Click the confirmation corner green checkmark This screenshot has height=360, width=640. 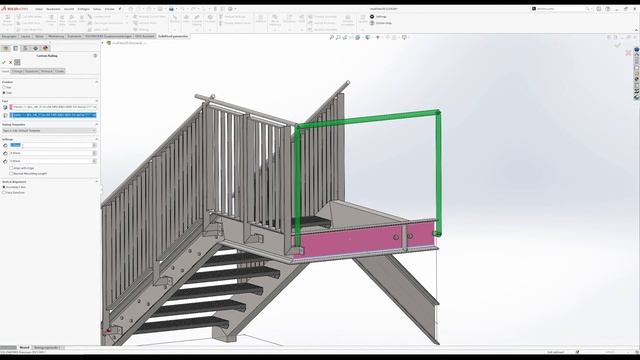(618, 45)
